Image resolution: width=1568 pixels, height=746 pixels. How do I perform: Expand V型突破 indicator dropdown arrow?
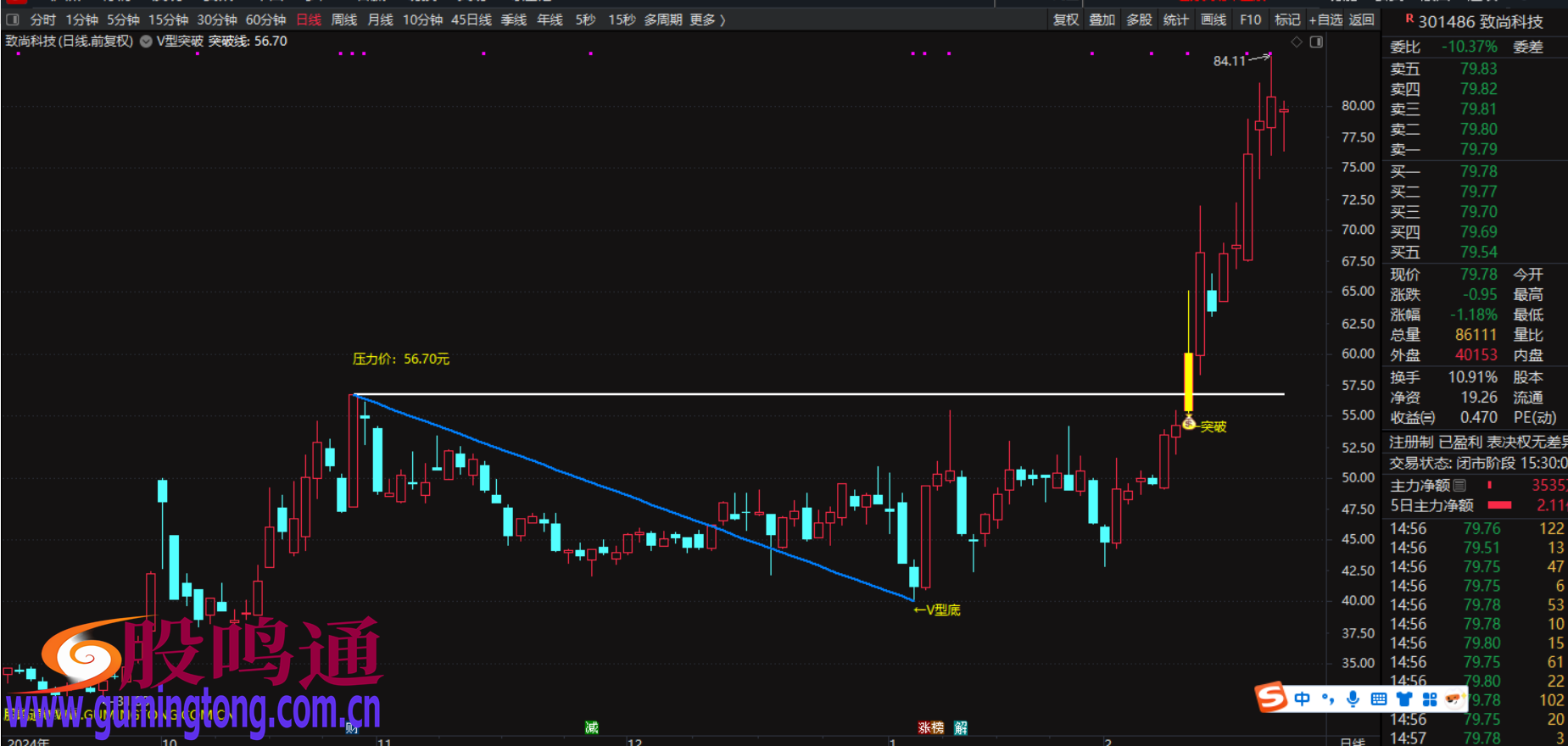point(146,41)
